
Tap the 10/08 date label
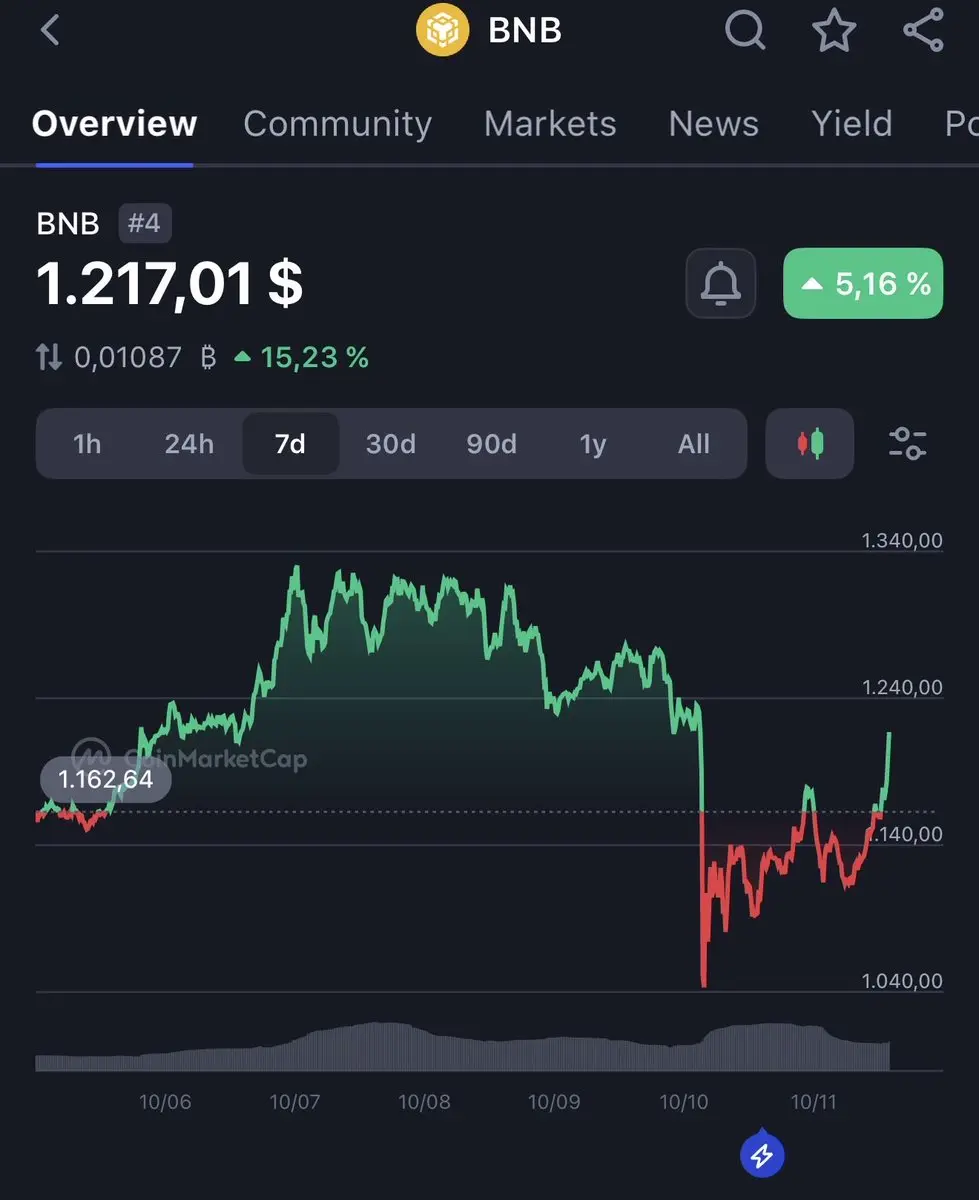(x=425, y=1102)
